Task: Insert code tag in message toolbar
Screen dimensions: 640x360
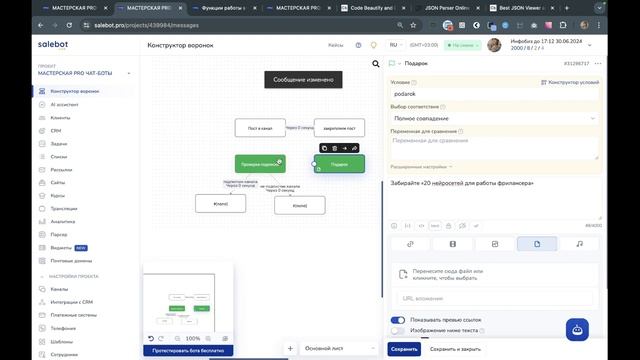Action: point(421,226)
